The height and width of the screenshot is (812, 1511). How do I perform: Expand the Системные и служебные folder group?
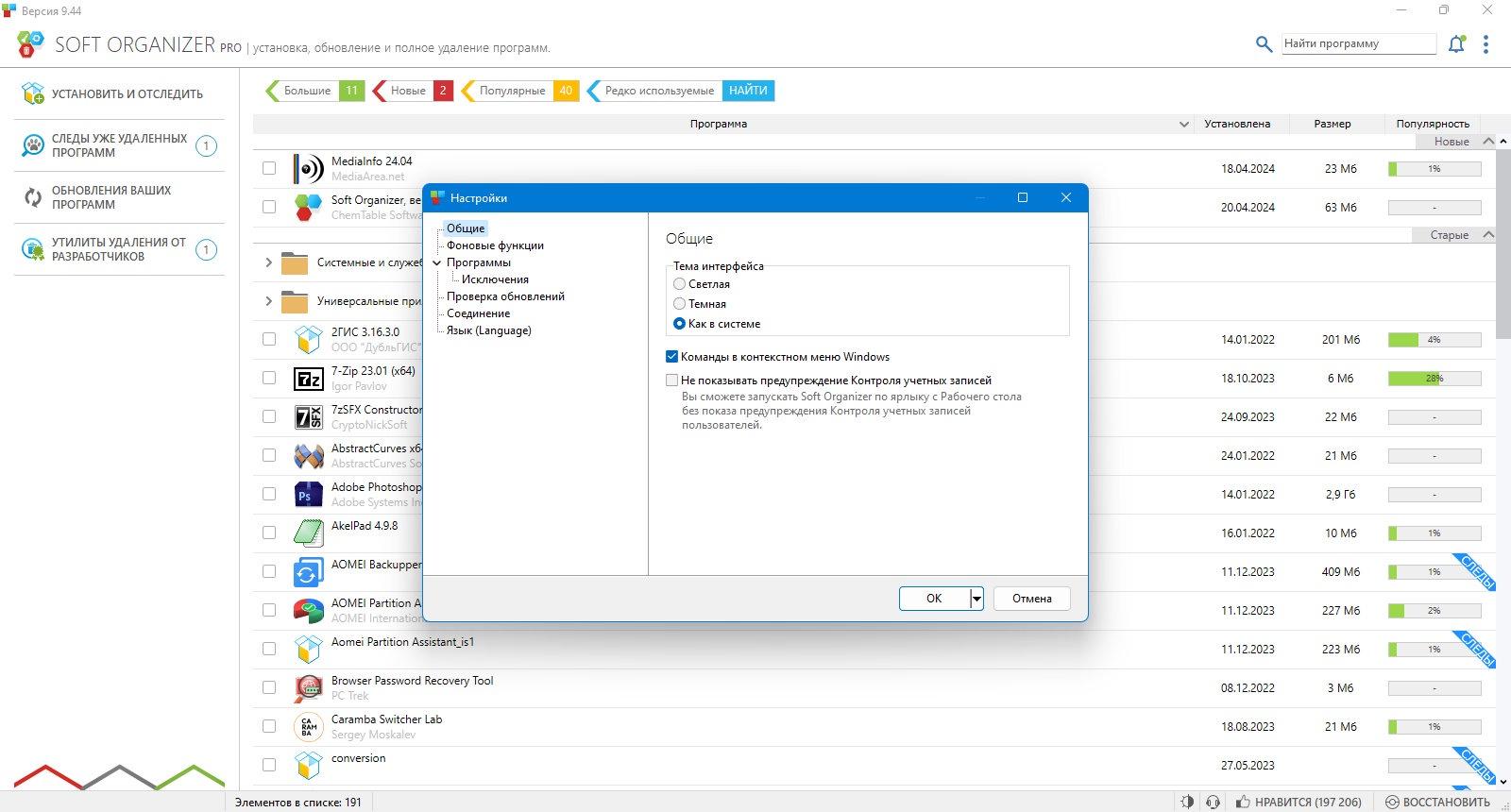[x=268, y=262]
